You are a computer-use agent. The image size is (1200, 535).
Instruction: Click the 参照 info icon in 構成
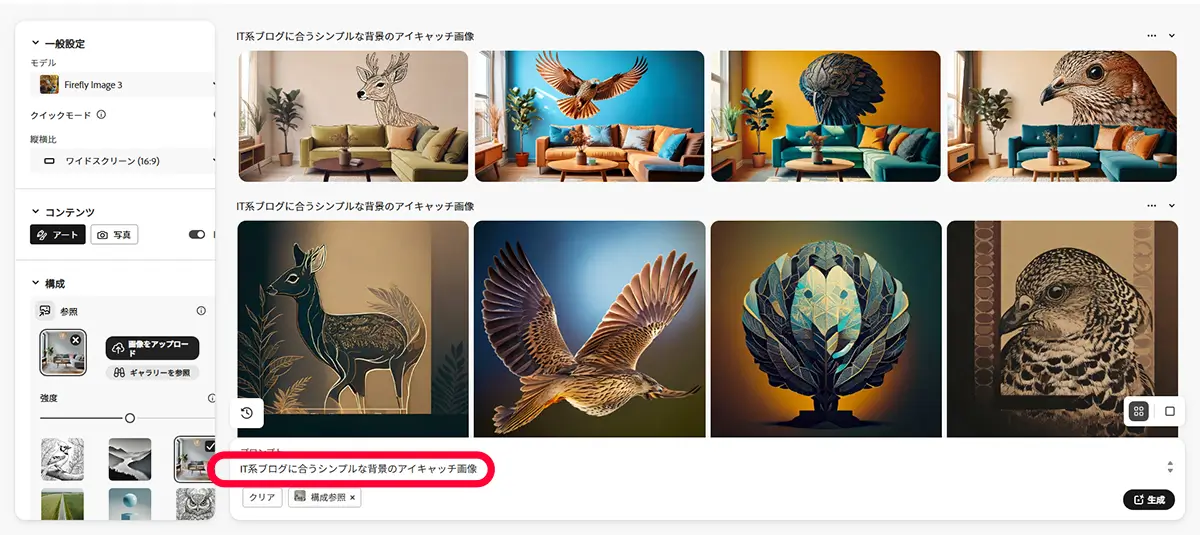click(x=201, y=311)
